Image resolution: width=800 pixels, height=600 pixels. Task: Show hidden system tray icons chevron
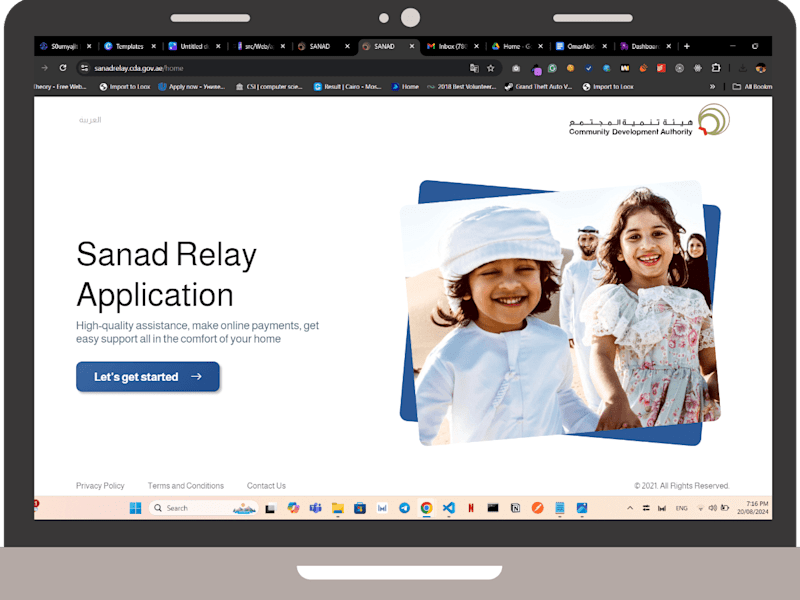[630, 508]
